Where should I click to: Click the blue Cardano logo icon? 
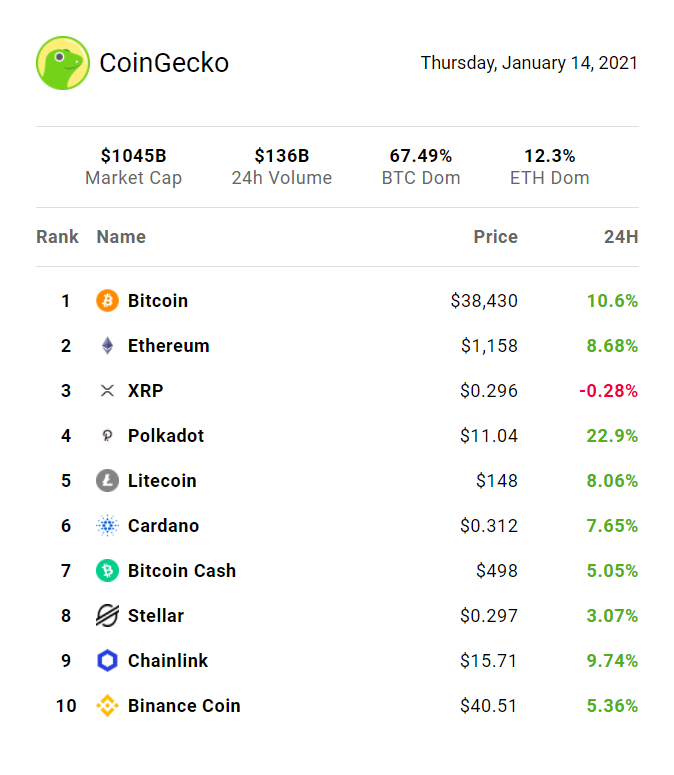pos(107,526)
